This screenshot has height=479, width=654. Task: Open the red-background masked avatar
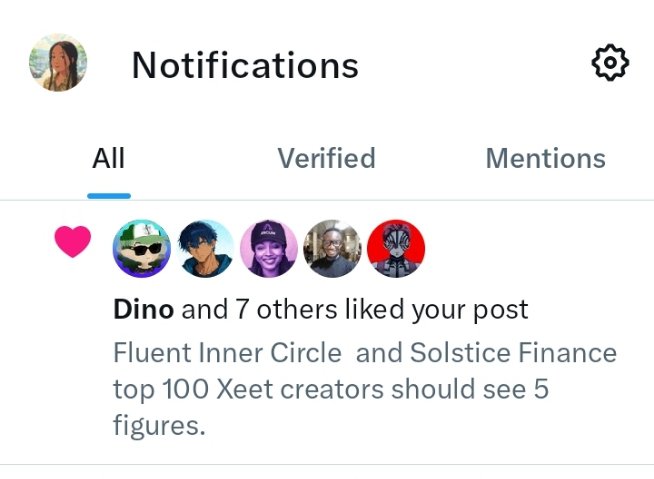pos(396,249)
